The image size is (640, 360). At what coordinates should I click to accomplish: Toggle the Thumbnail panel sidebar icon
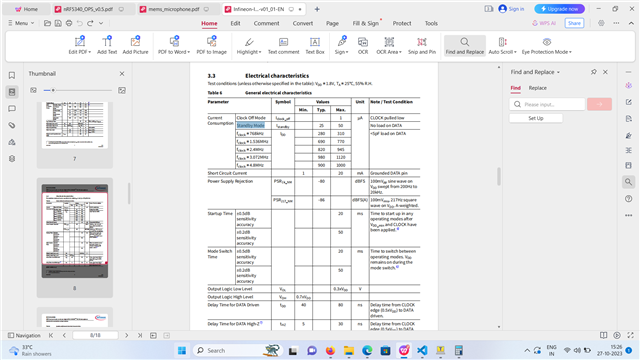pos(12,92)
